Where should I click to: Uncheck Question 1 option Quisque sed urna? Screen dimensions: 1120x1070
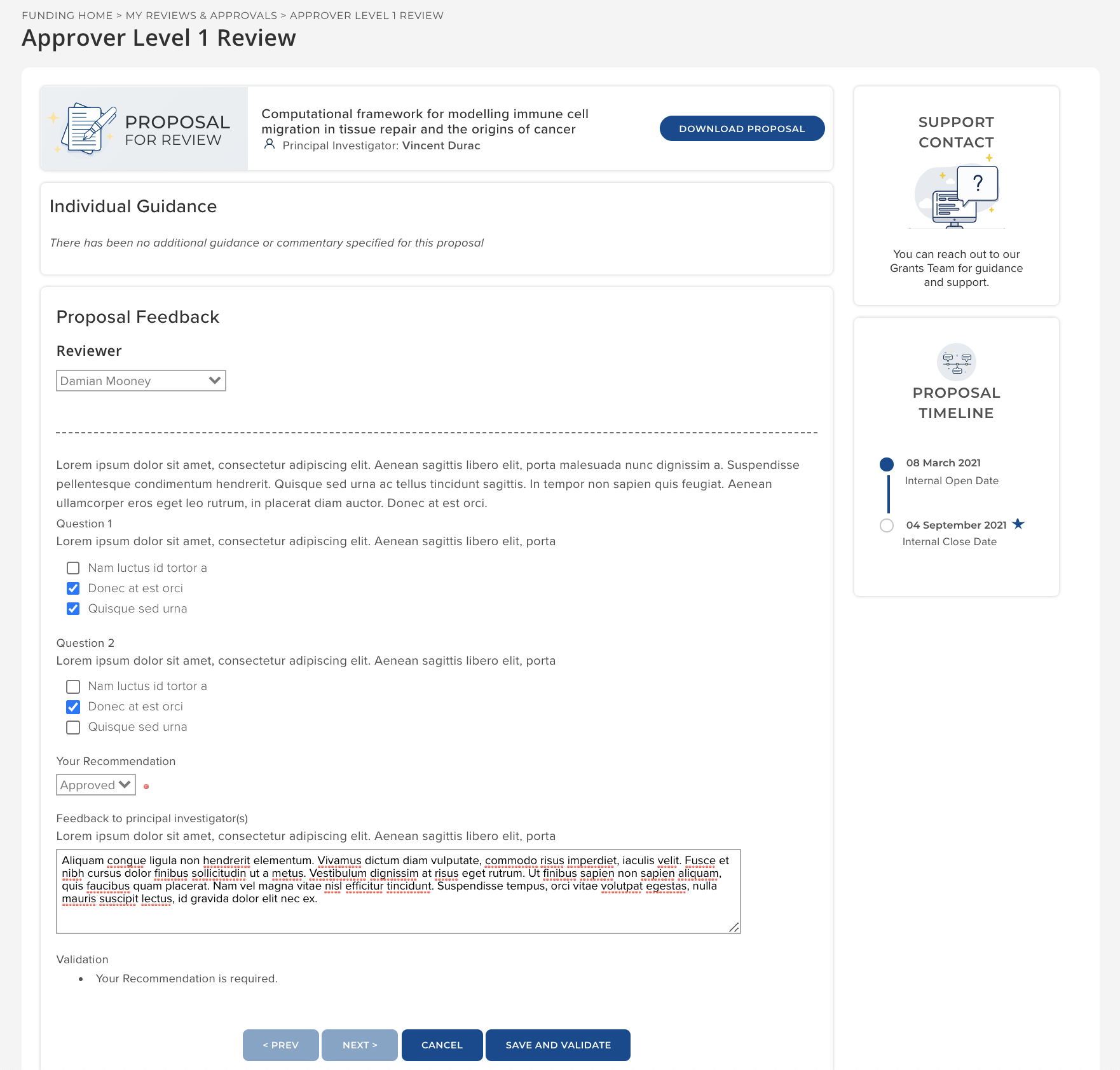coord(73,609)
